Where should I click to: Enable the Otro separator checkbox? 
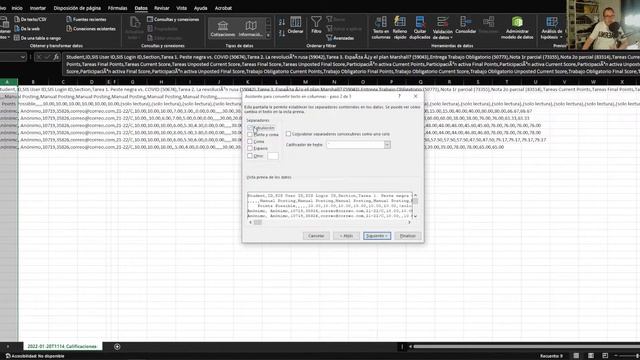click(250, 156)
